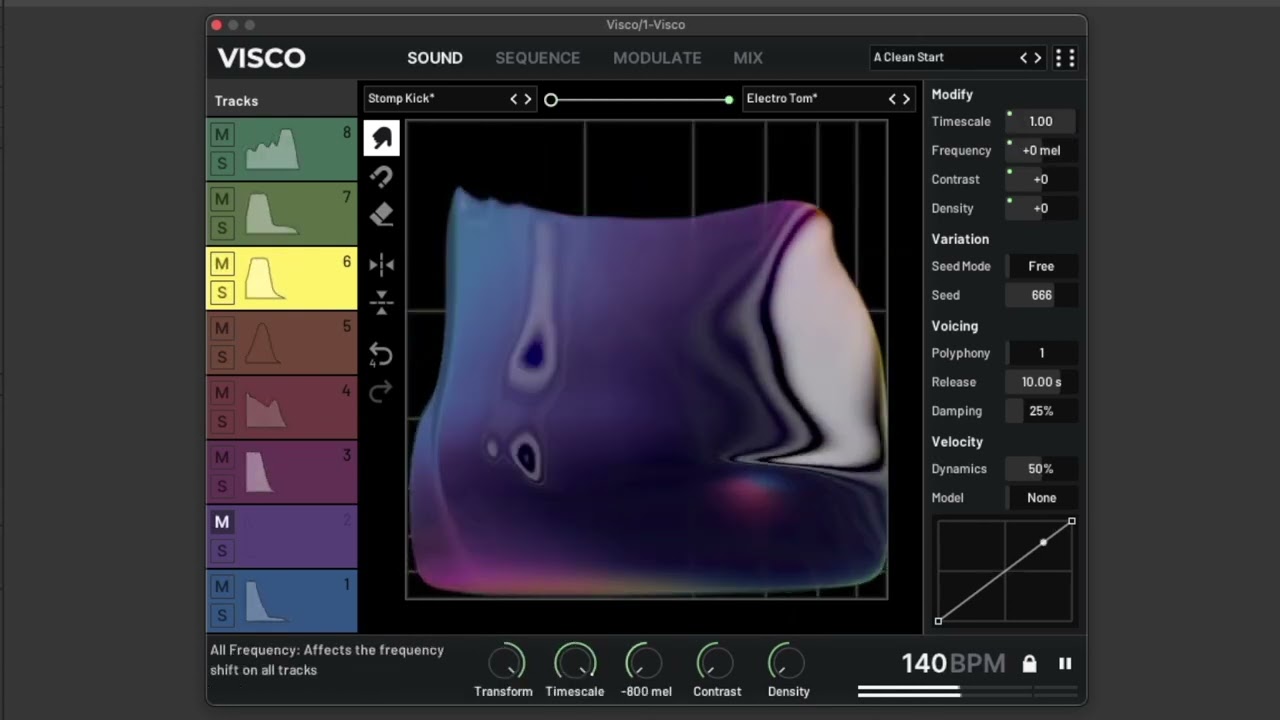Viewport: 1280px width, 720px height.
Task: Unmute track 2
Action: [x=222, y=522]
